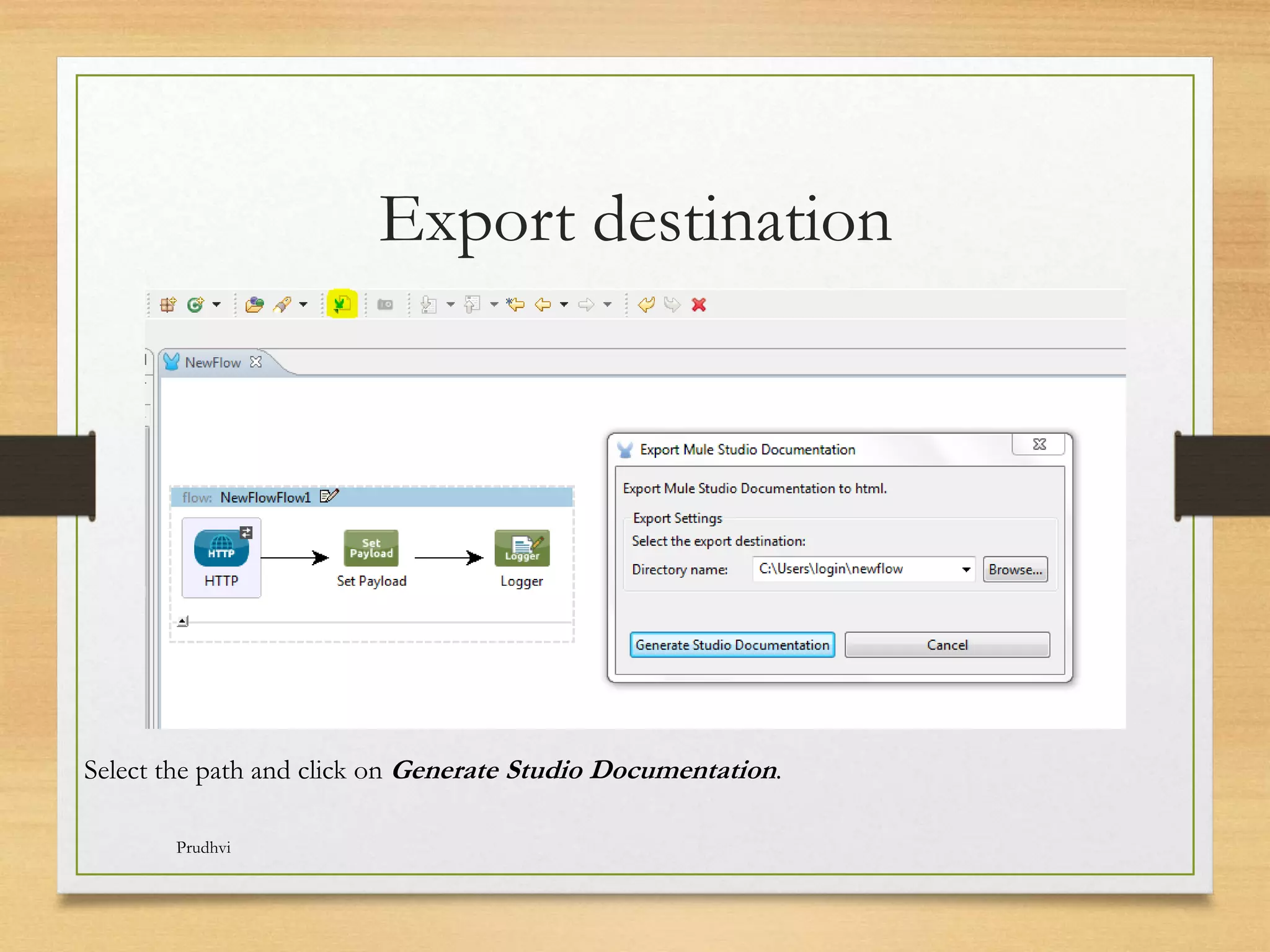This screenshot has height=952, width=1270.
Task: Open the Directory name dropdown arrow
Action: click(966, 570)
